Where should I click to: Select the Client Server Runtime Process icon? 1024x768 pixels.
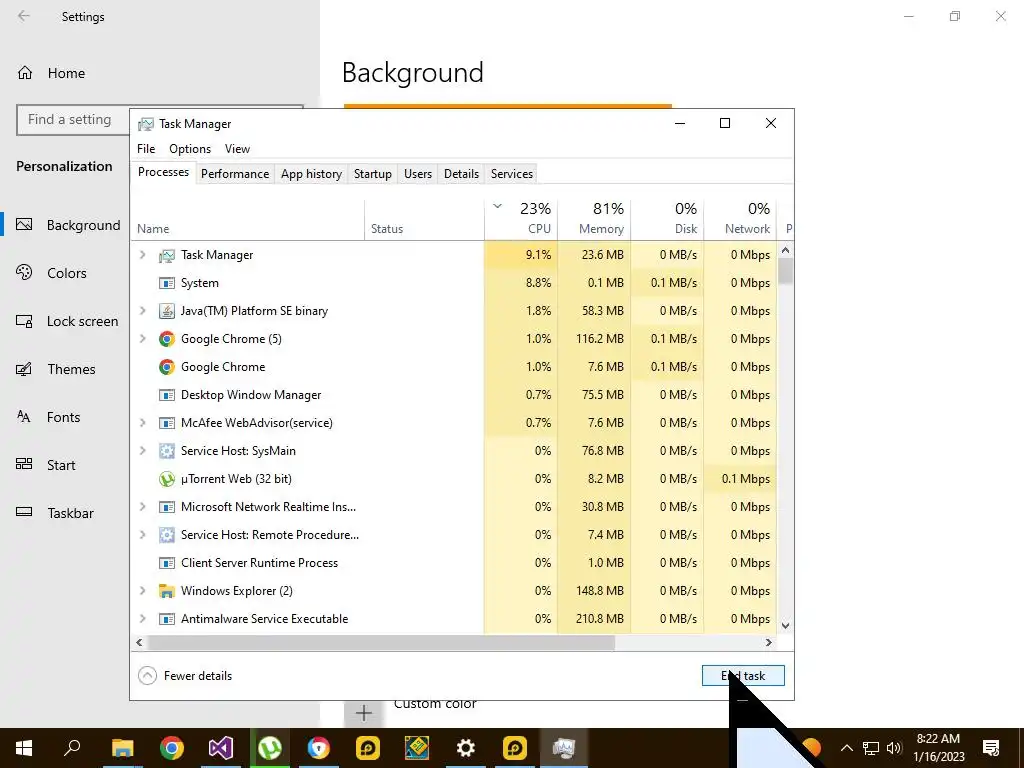167,563
